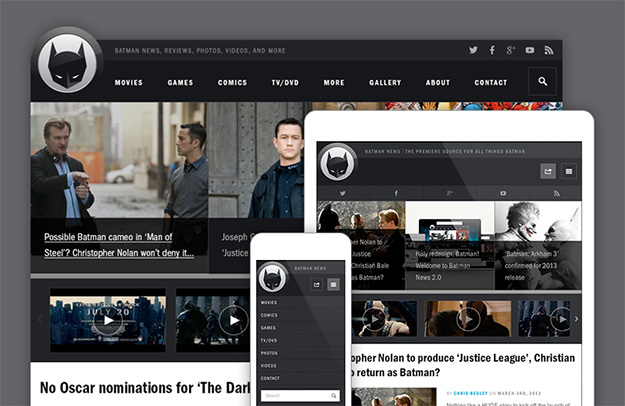Play the rightmost tablet carousel video

[561, 319]
